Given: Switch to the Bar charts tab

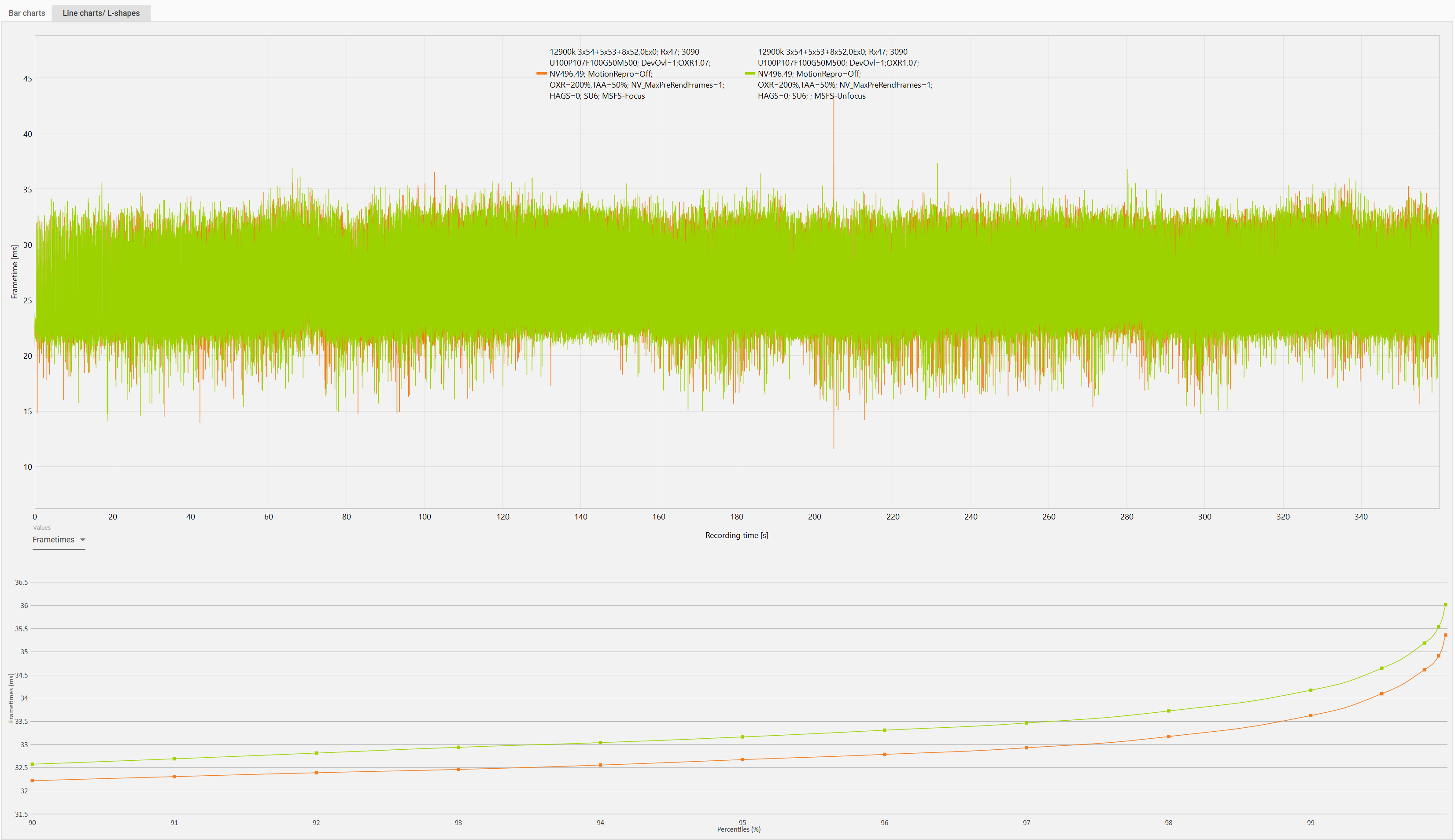Looking at the screenshot, I should 26,13.
